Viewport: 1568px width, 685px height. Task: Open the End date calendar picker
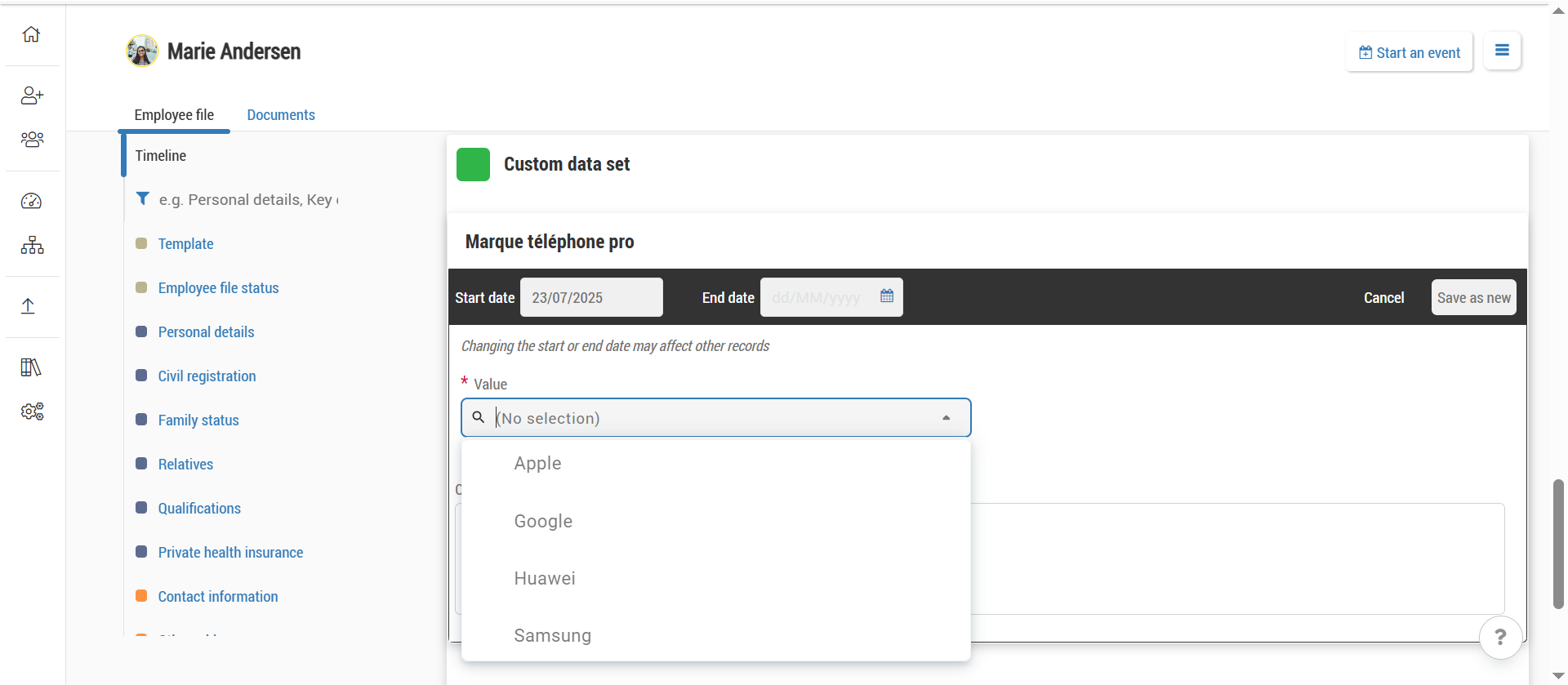(886, 296)
